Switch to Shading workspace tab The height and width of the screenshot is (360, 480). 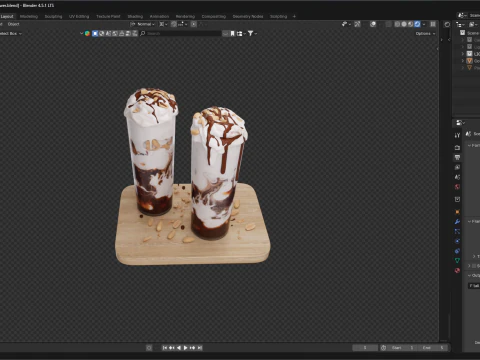point(135,16)
